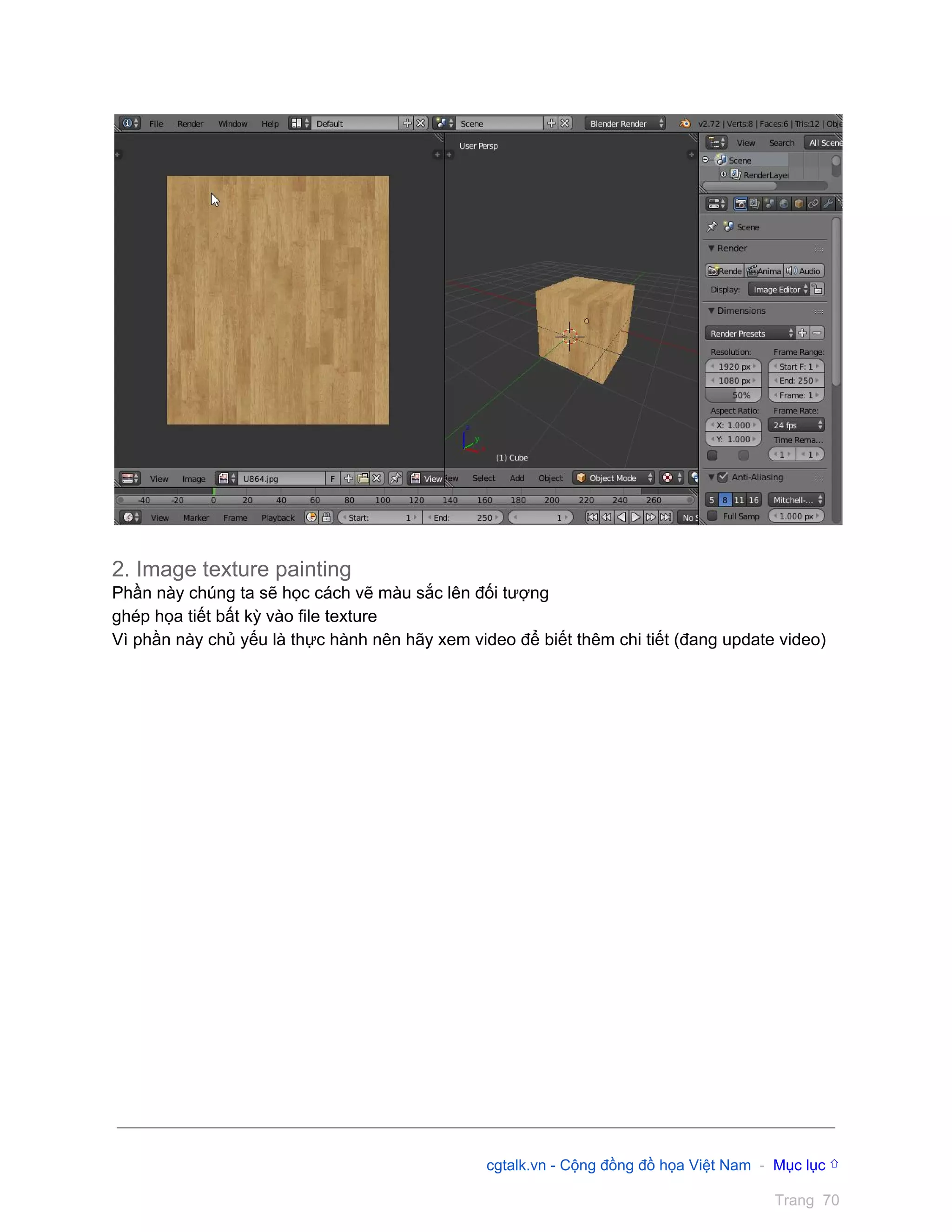
Task: Toggle the Anti-Aliasing checkbox
Action: click(723, 477)
